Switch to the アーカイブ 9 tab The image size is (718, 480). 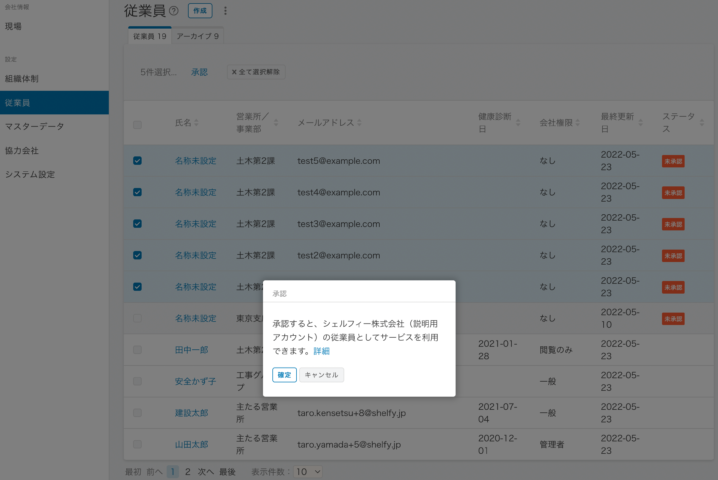pyautogui.click(x=198, y=35)
